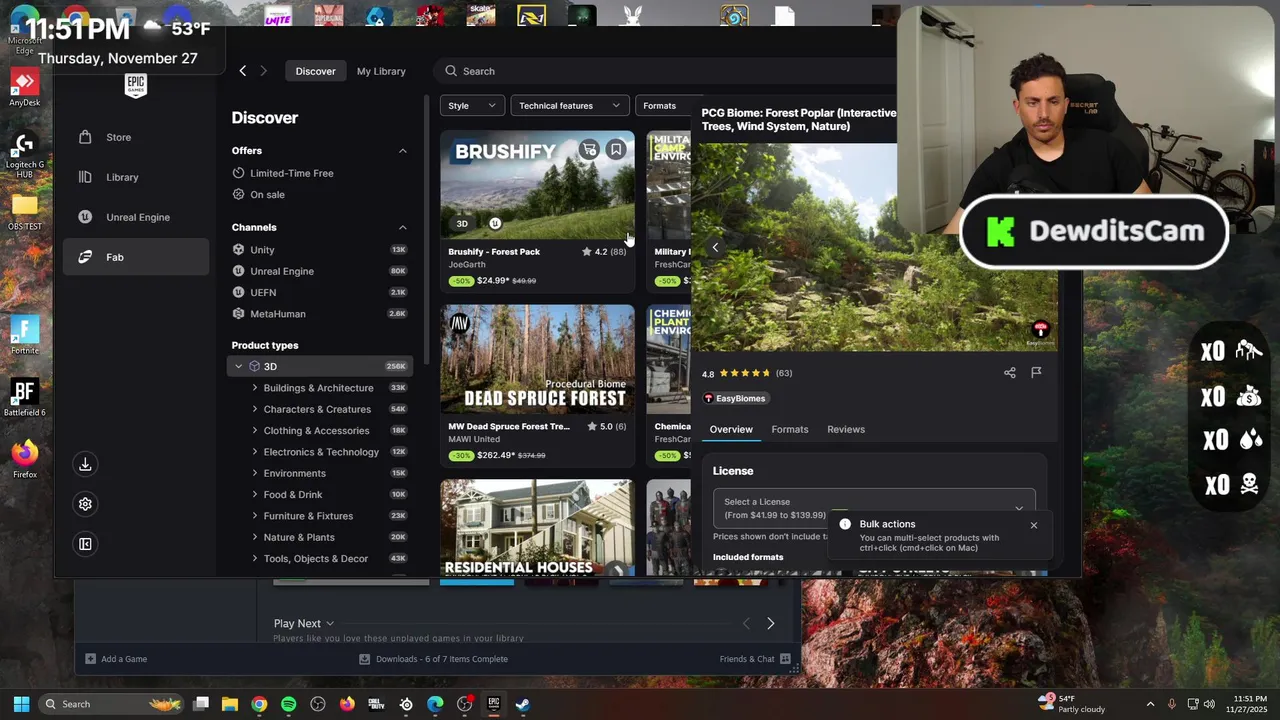Bookmark the Brushify Forest Pack
This screenshot has height=720, width=1280.
coord(616,150)
